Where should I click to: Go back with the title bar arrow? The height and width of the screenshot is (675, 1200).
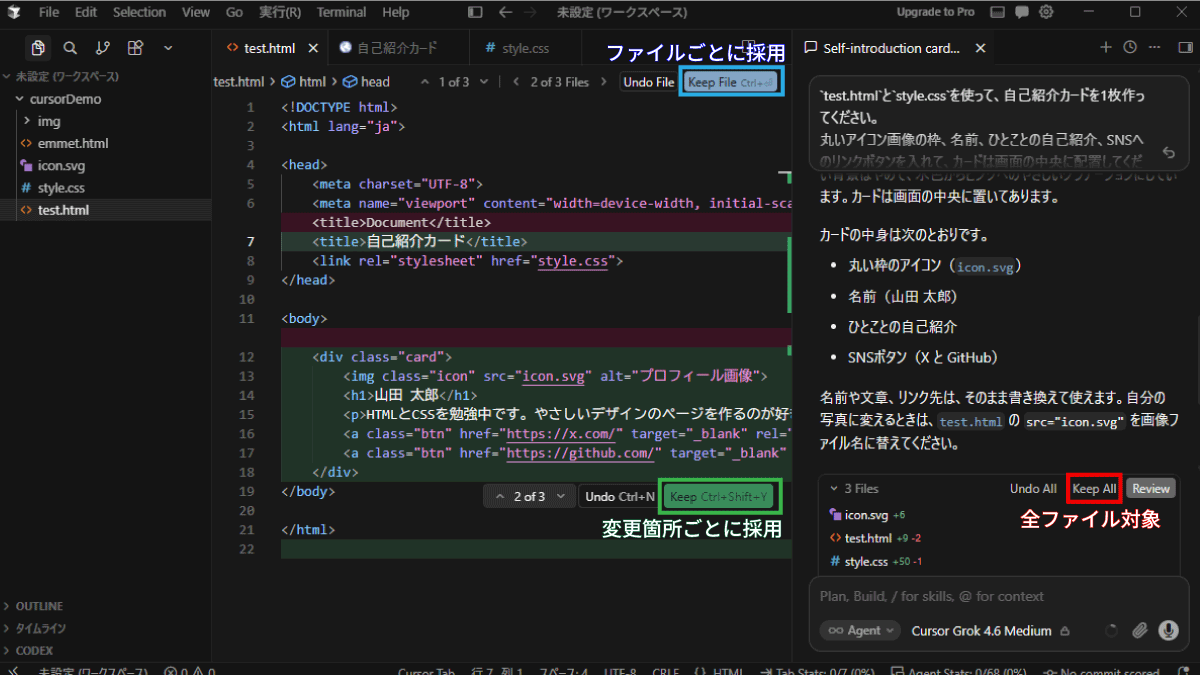click(506, 12)
